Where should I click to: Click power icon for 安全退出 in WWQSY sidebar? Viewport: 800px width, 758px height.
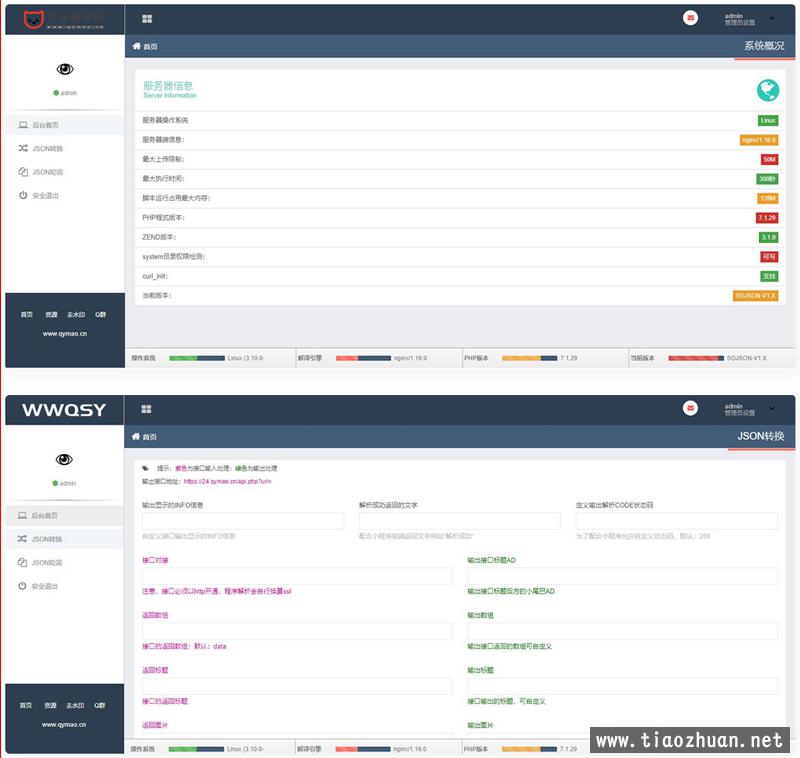(22, 586)
